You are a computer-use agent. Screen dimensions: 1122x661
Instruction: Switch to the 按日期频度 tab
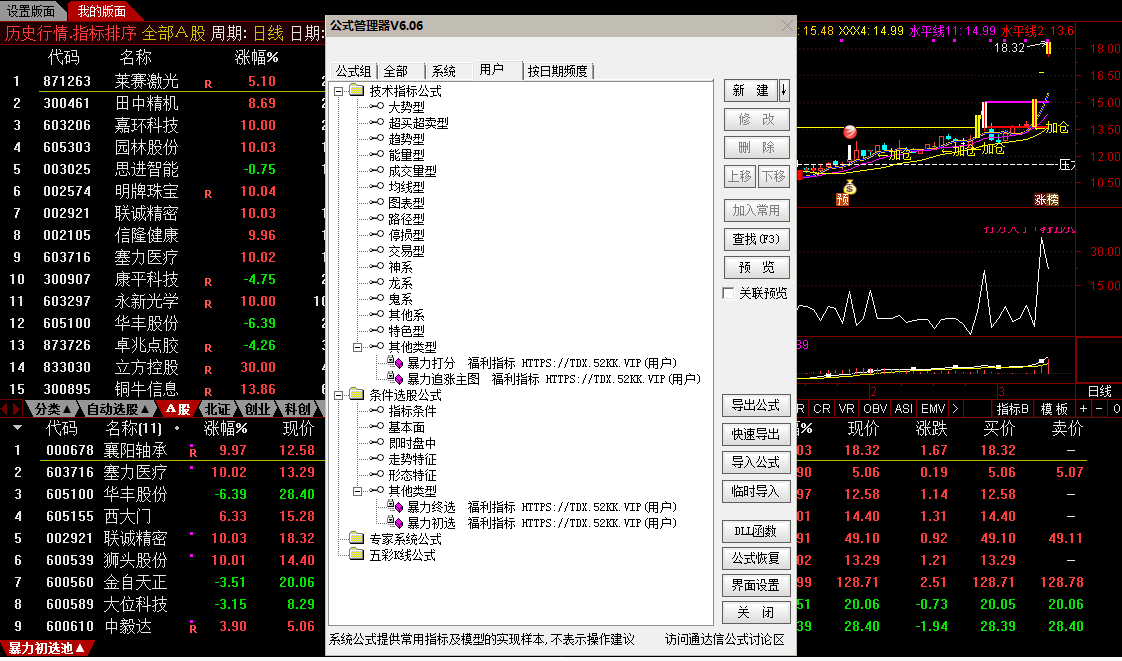(x=557, y=71)
